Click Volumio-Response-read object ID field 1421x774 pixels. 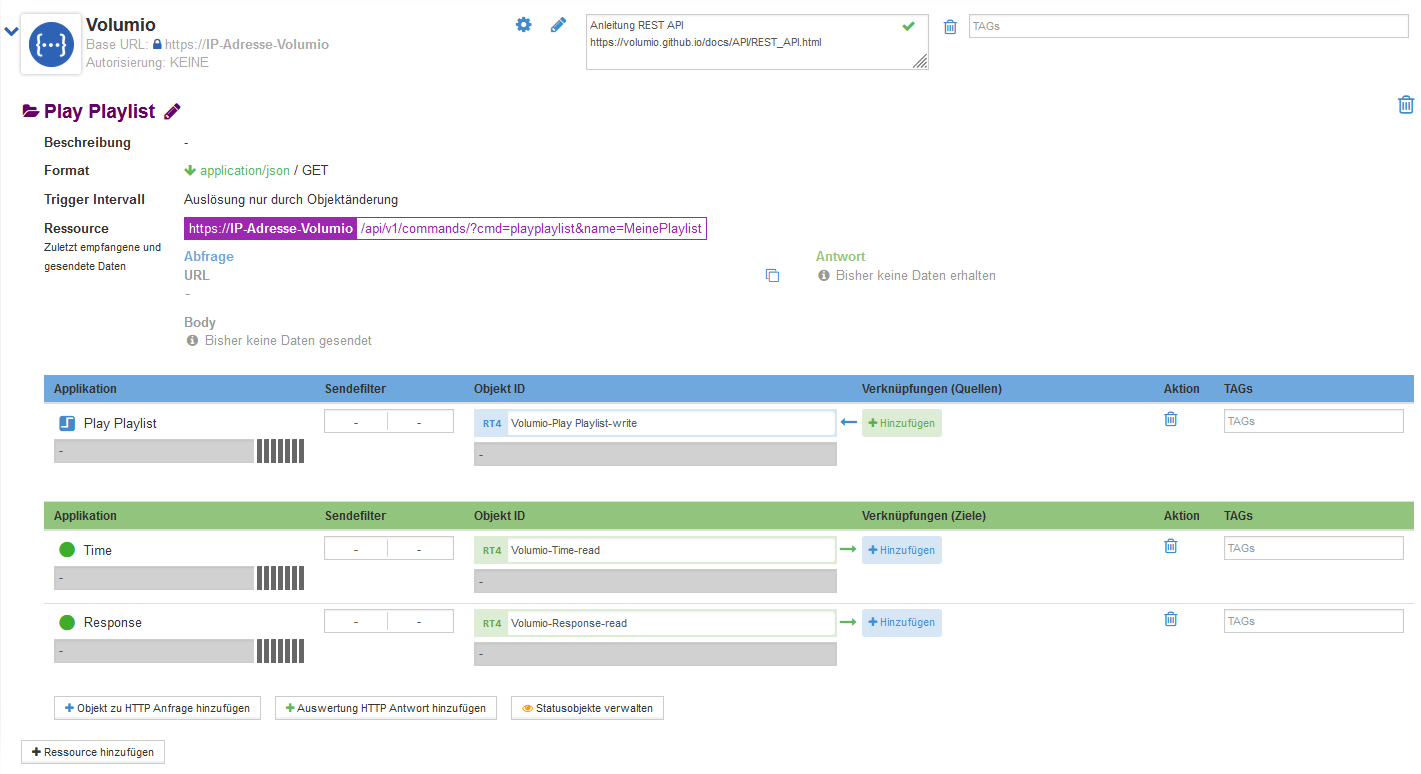point(671,623)
